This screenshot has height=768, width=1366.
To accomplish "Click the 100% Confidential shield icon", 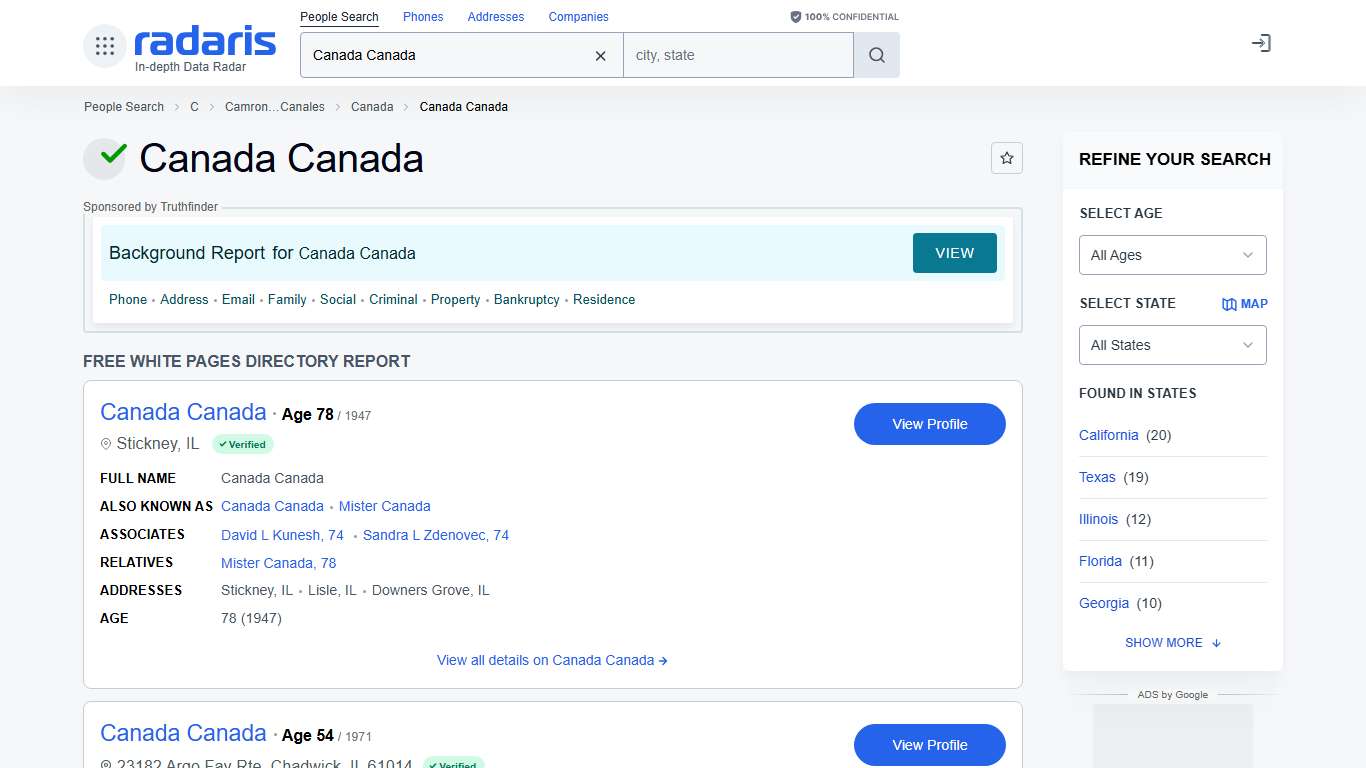I will [x=795, y=16].
